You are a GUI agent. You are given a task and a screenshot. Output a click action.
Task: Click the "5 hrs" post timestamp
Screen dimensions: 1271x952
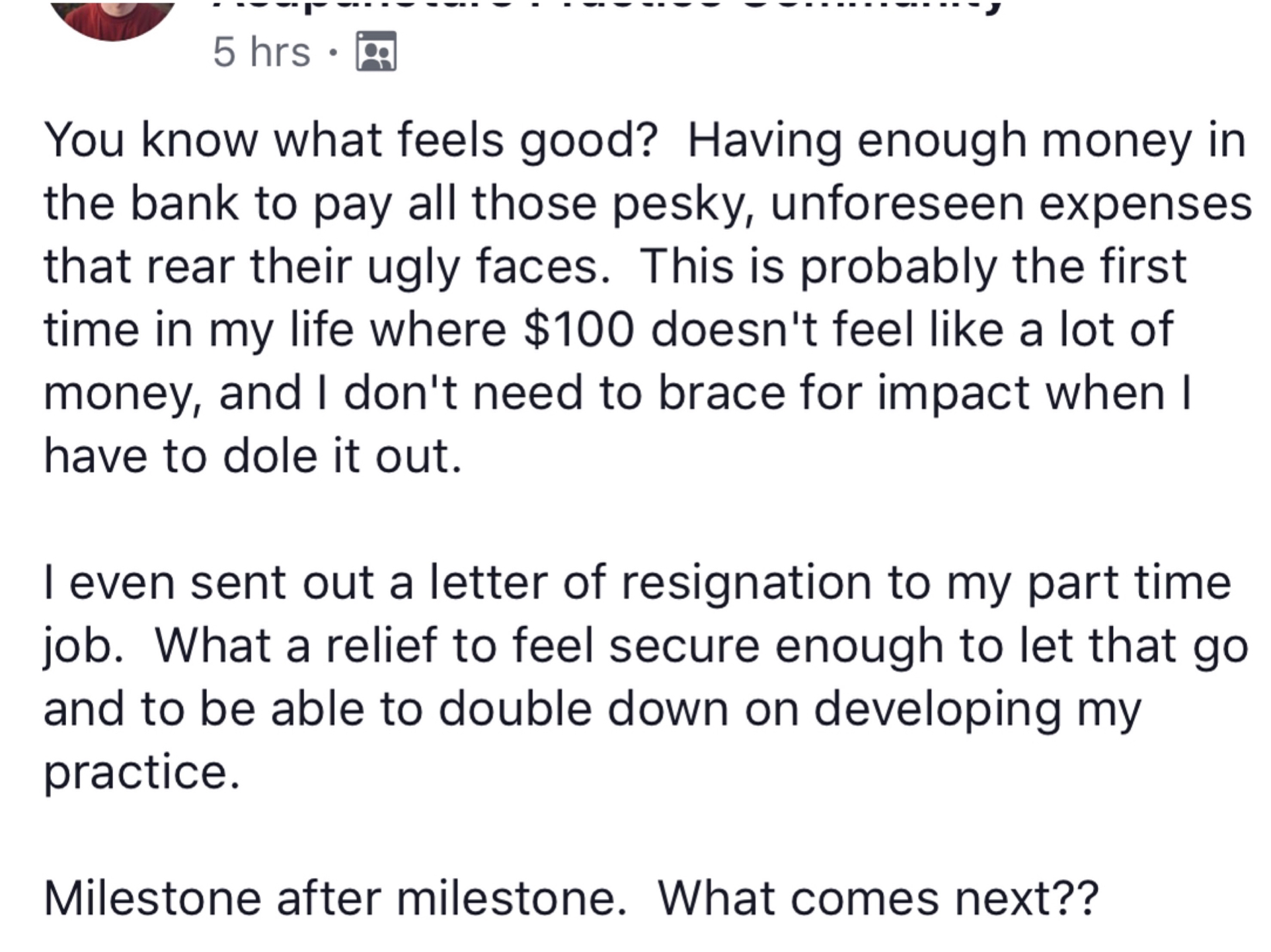click(261, 52)
